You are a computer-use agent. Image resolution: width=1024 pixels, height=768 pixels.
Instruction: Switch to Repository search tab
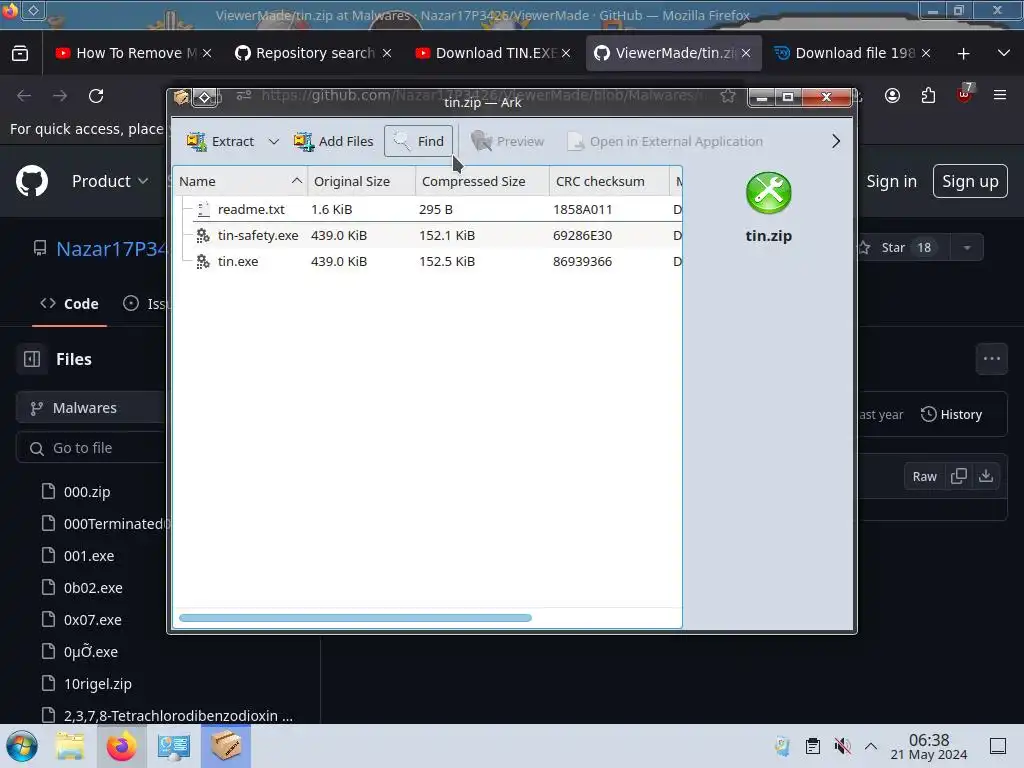point(312,53)
